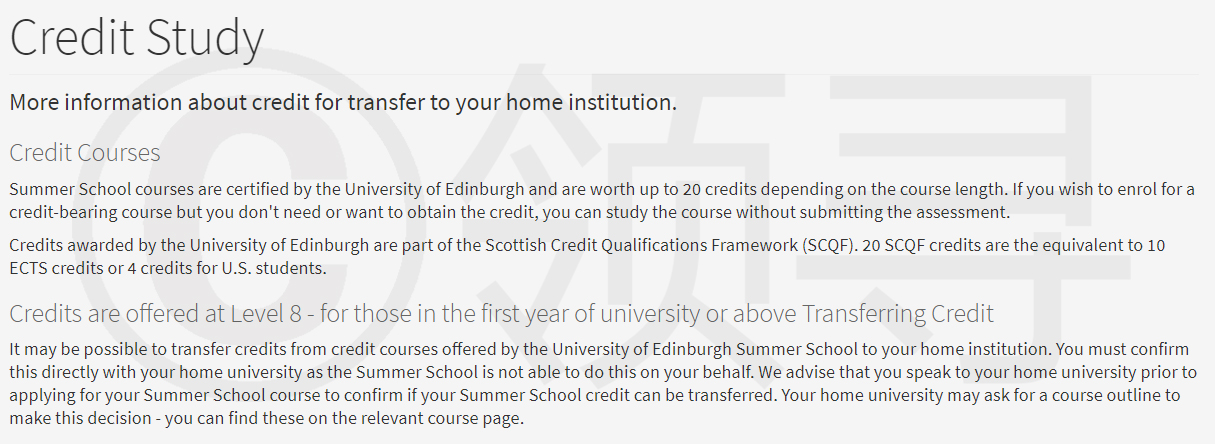The image size is (1215, 444).
Task: Click the words course outline
Action: tap(1106, 395)
